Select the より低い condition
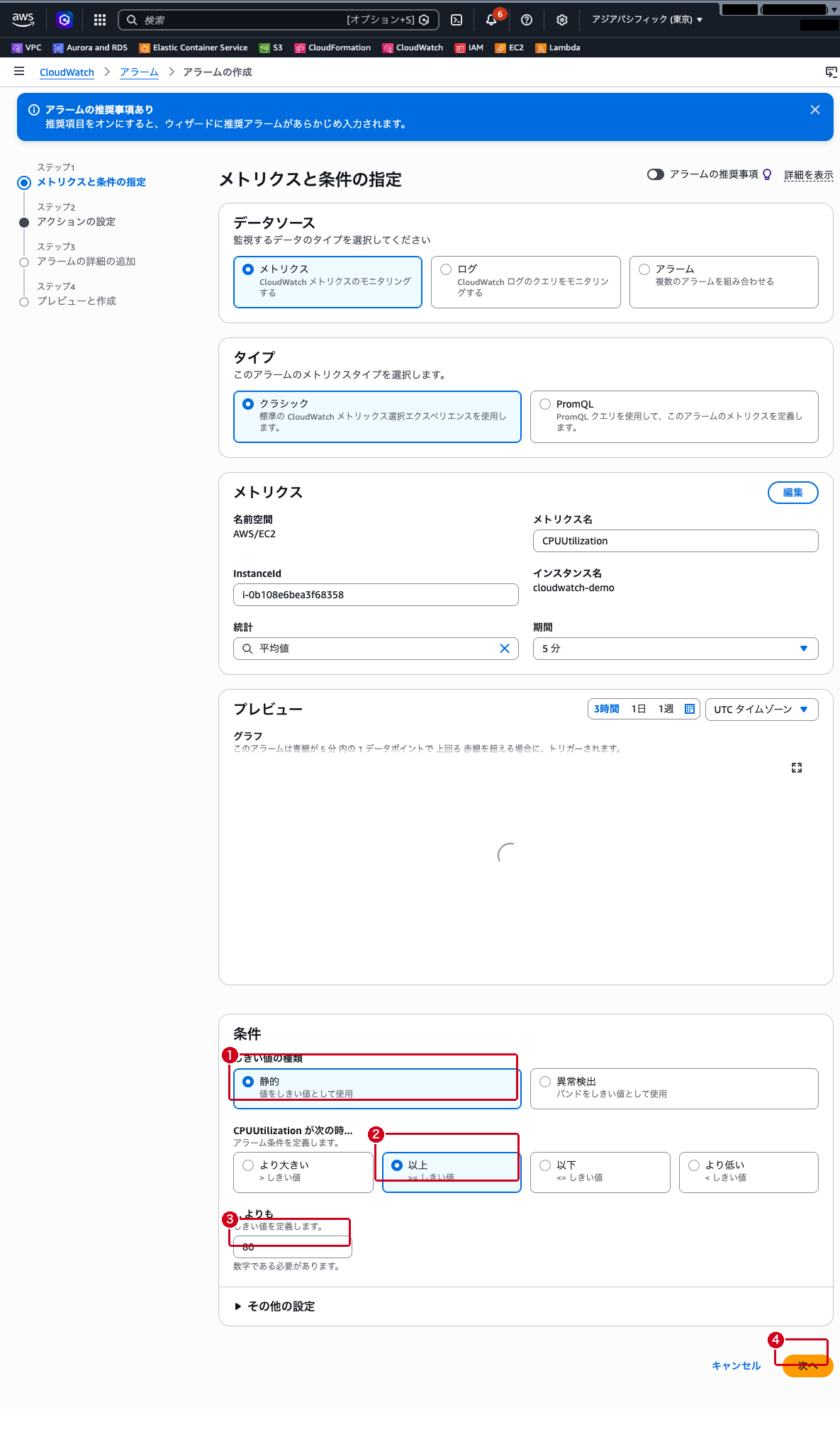Viewport: 840px width, 1434px height. coord(749,1172)
